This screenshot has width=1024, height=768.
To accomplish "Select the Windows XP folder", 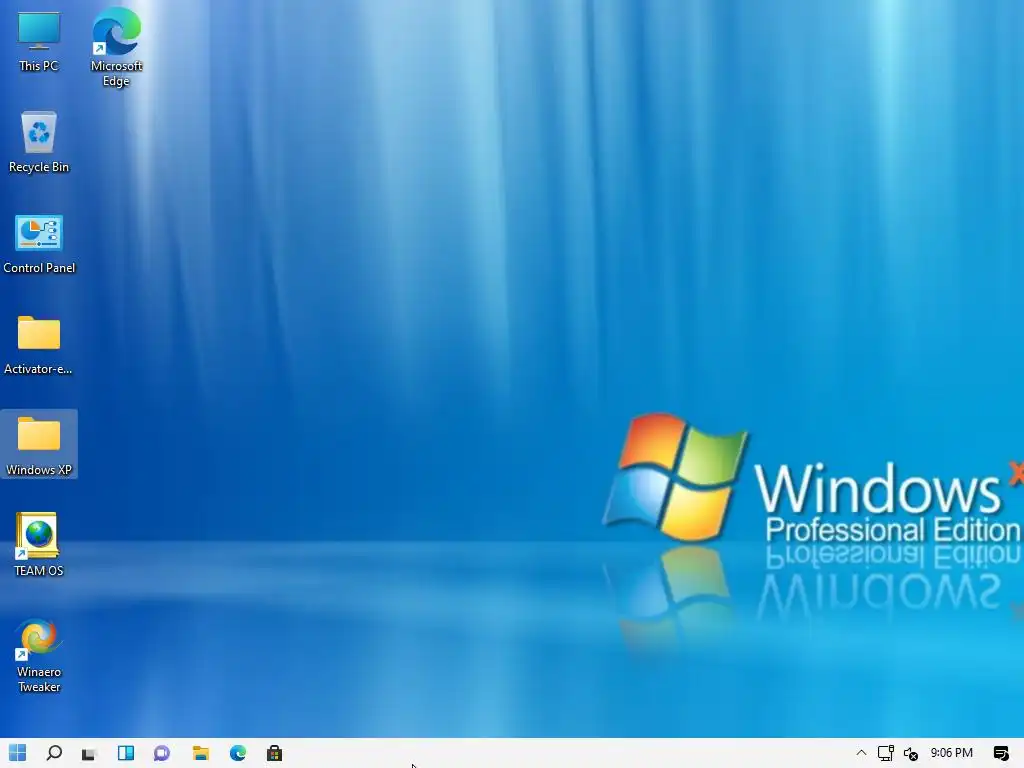I will (x=39, y=444).
